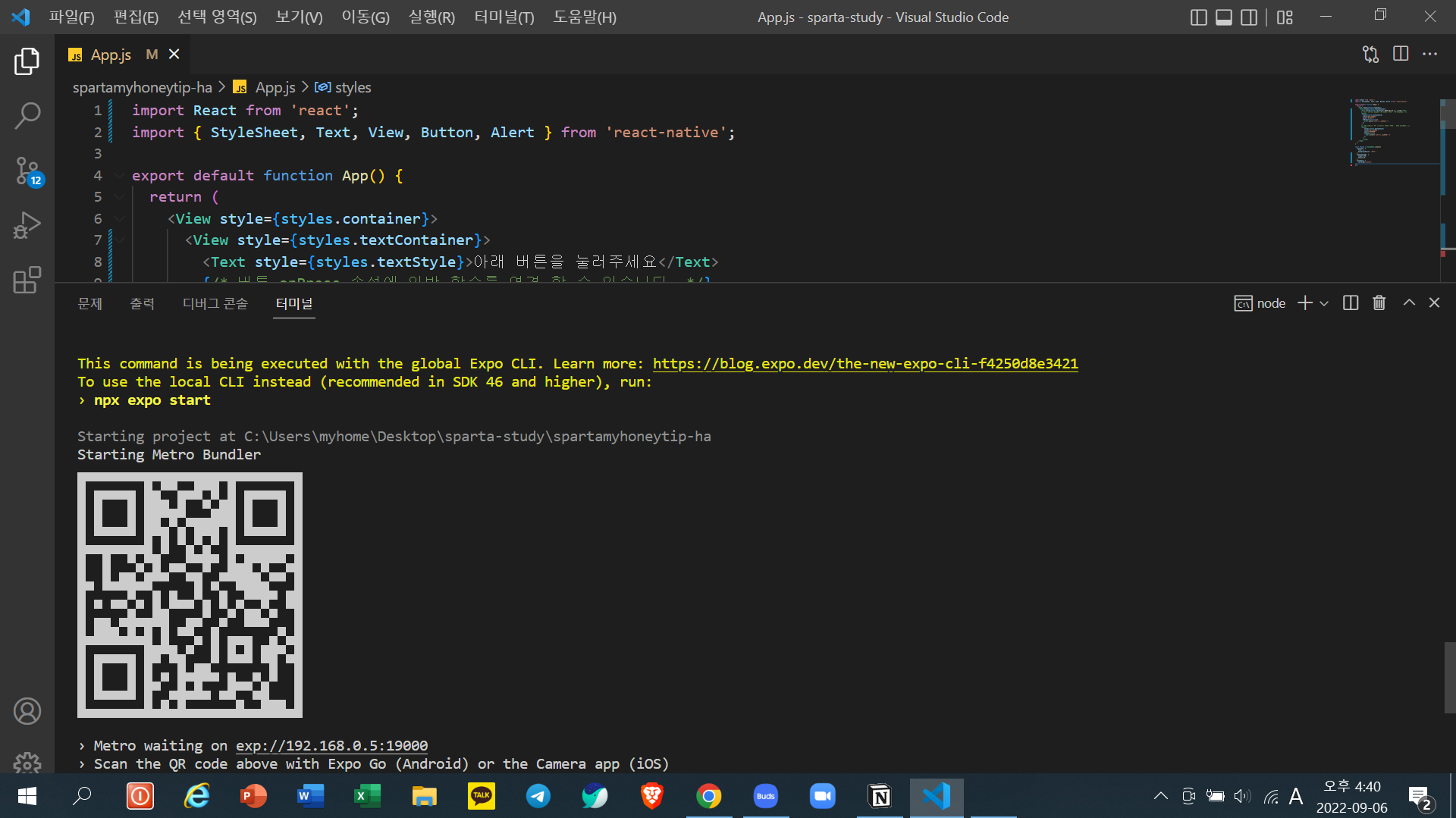
Task: Switch to the 디버그 콘솔 panel tab
Action: click(215, 303)
